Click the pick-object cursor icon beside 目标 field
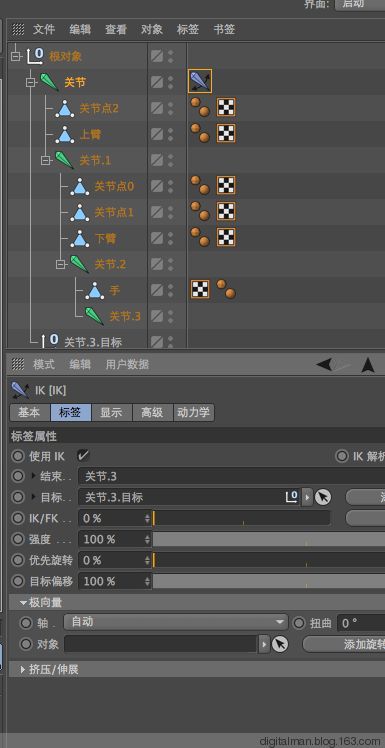Image resolution: width=385 pixels, height=748 pixels. tap(323, 497)
